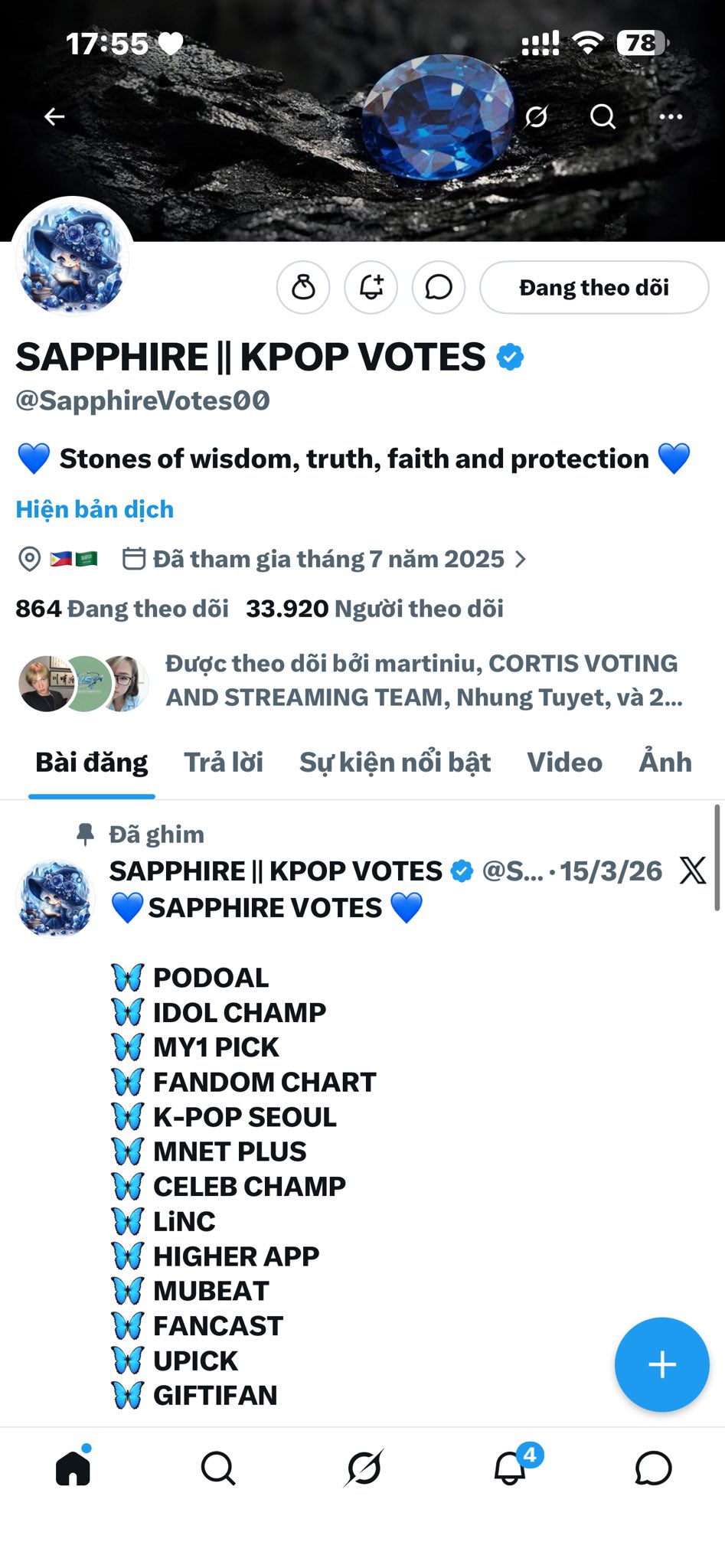Viewport: 725px width, 1568px height.
Task: Tap the money bag tip icon
Action: (303, 288)
